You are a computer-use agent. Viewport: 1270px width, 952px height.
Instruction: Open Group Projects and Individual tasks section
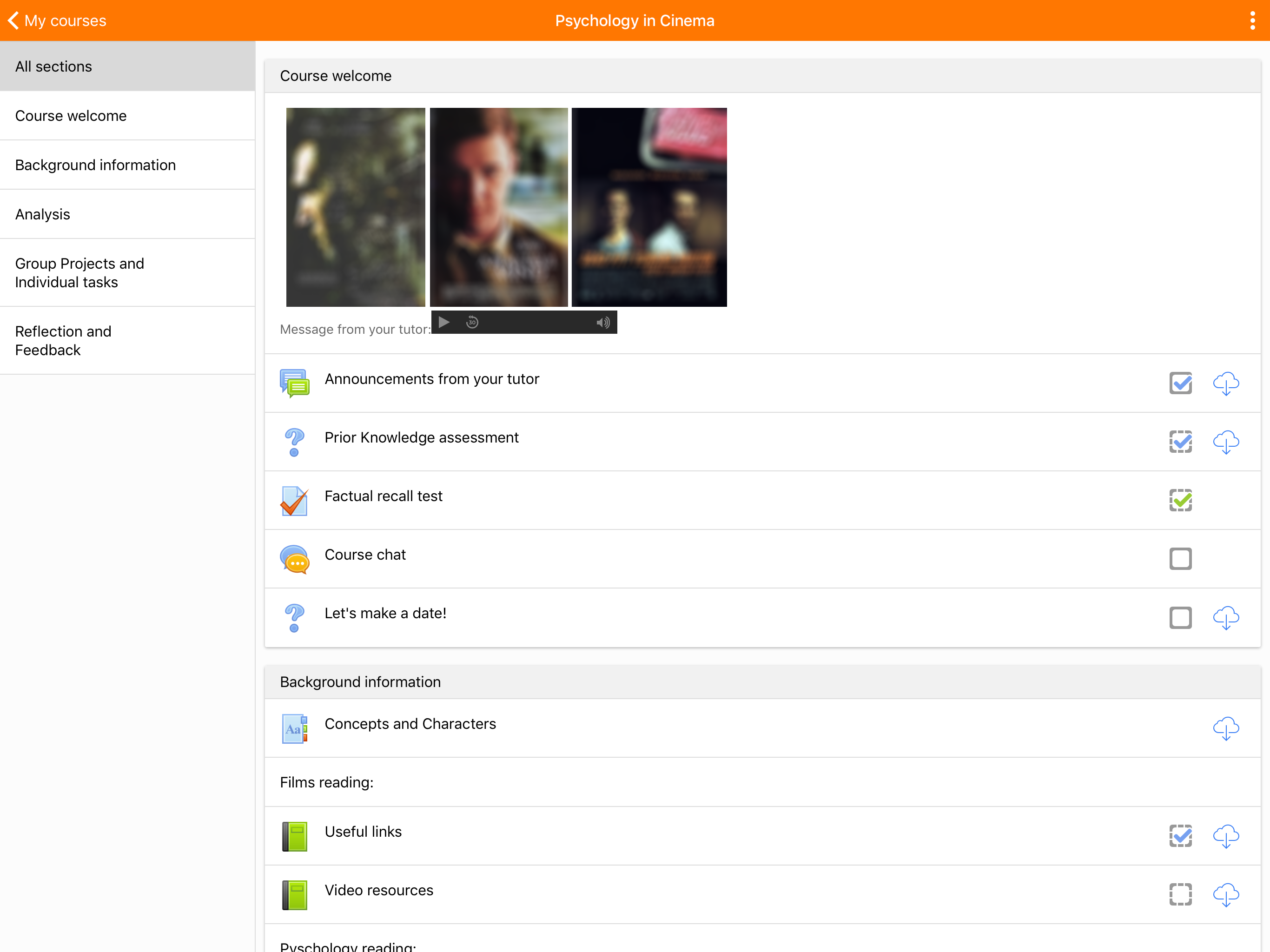click(x=127, y=273)
